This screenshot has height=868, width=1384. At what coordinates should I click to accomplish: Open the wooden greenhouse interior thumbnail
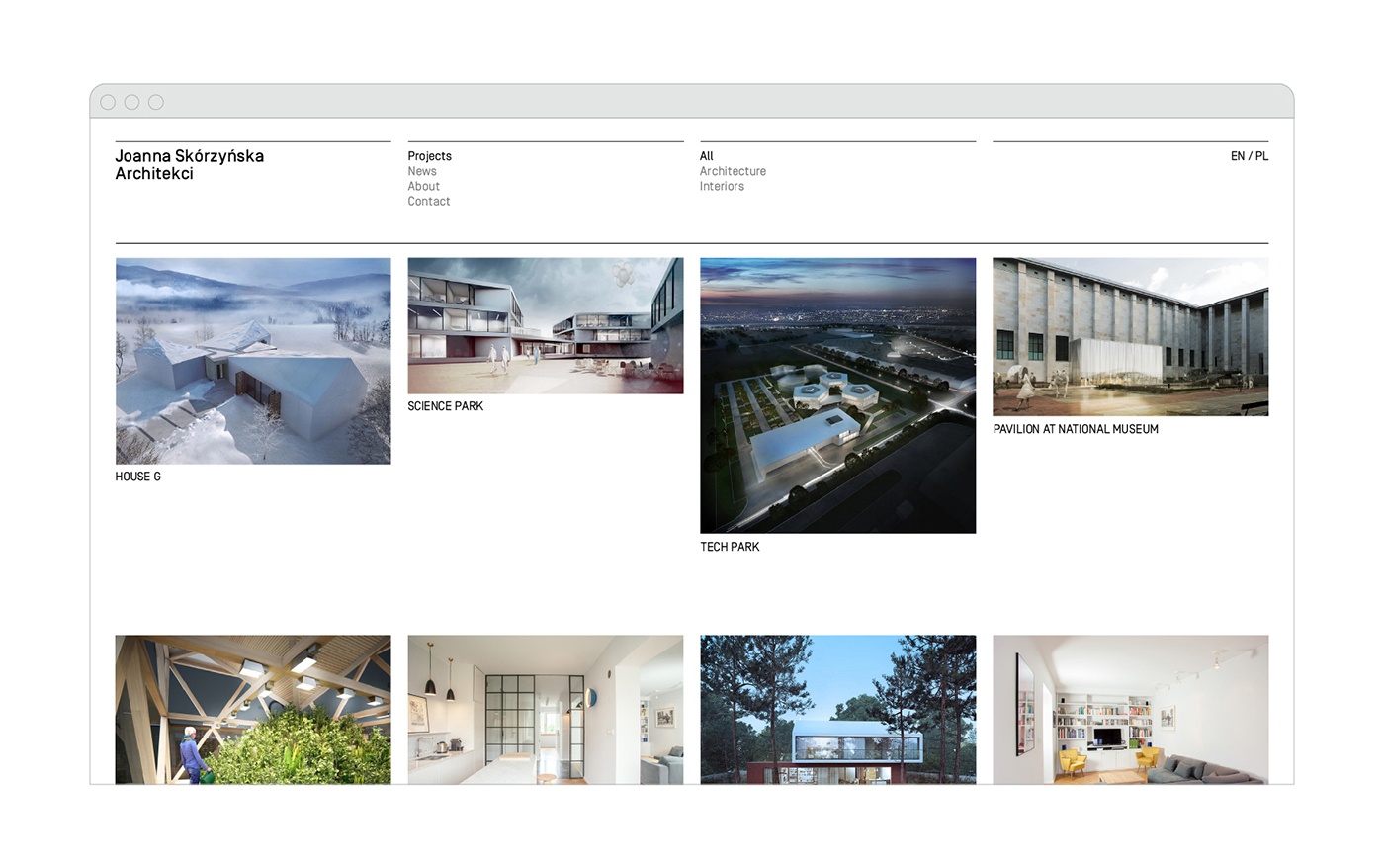253,709
